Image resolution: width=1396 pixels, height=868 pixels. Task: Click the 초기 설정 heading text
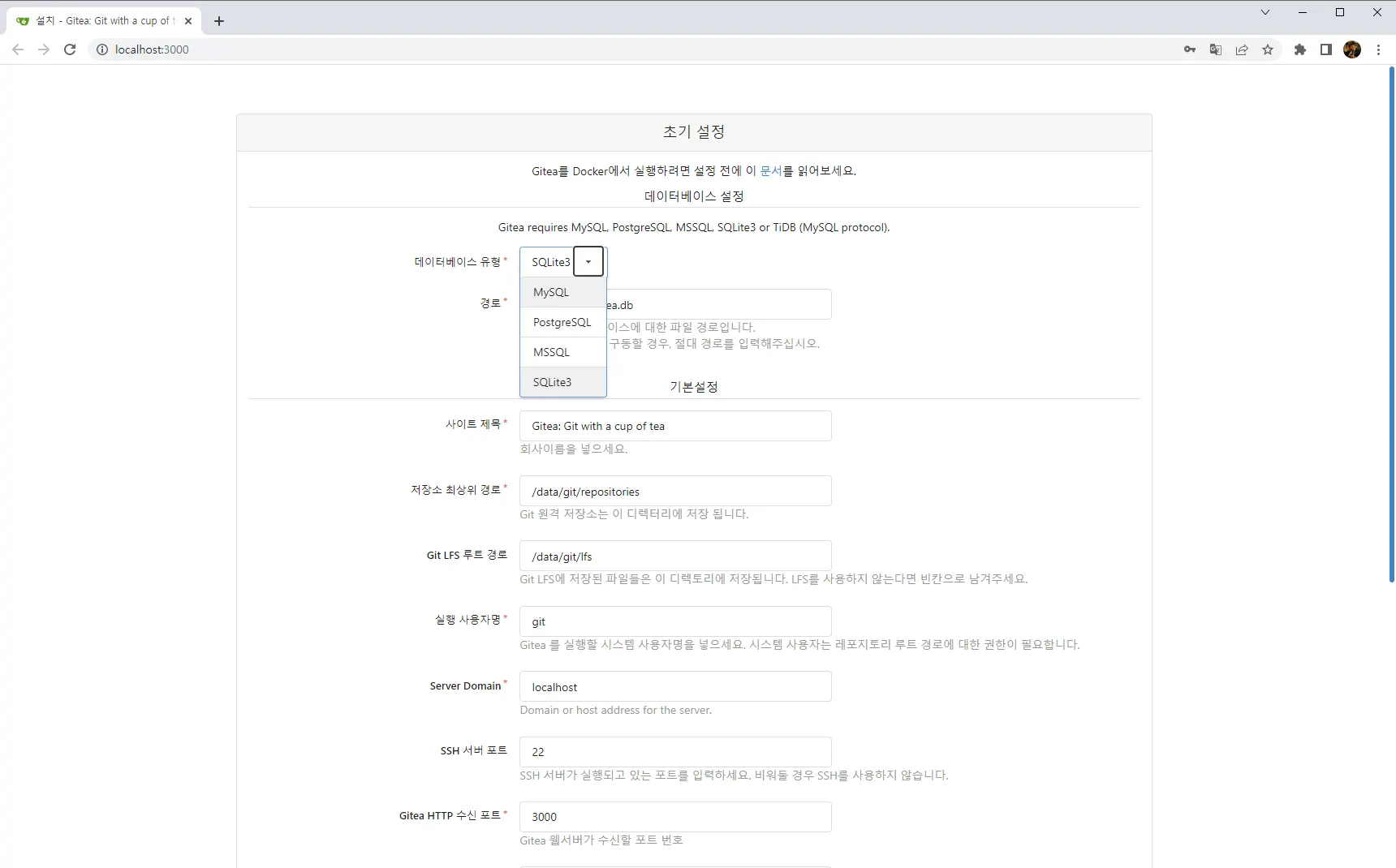[694, 132]
